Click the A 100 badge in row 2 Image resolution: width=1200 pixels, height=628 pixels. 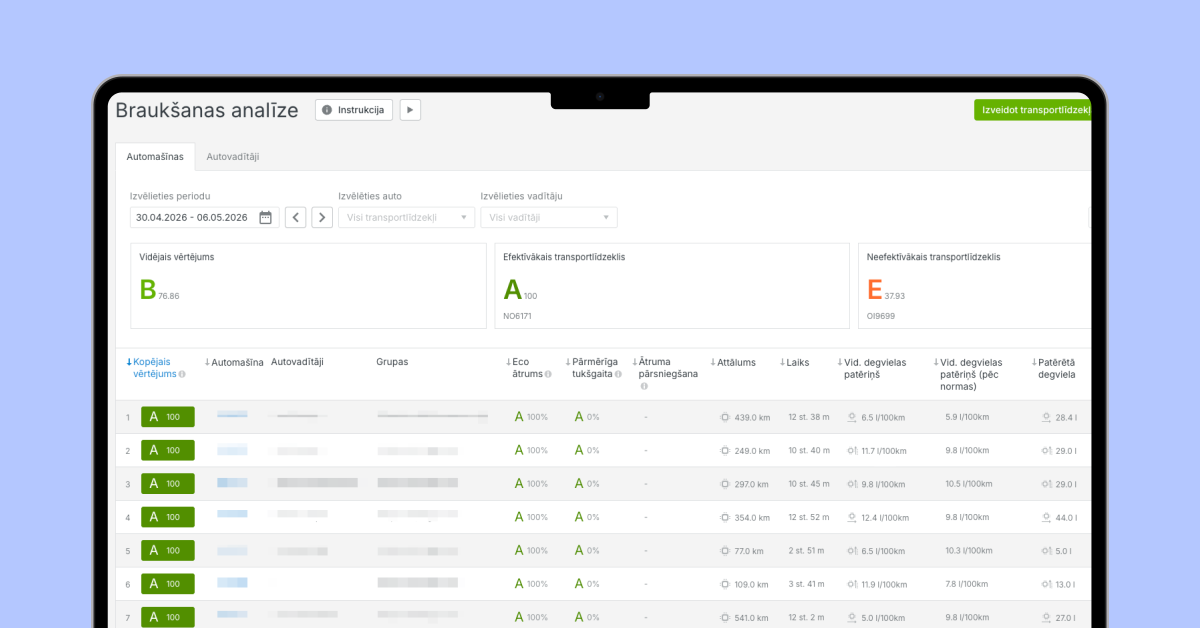(168, 451)
